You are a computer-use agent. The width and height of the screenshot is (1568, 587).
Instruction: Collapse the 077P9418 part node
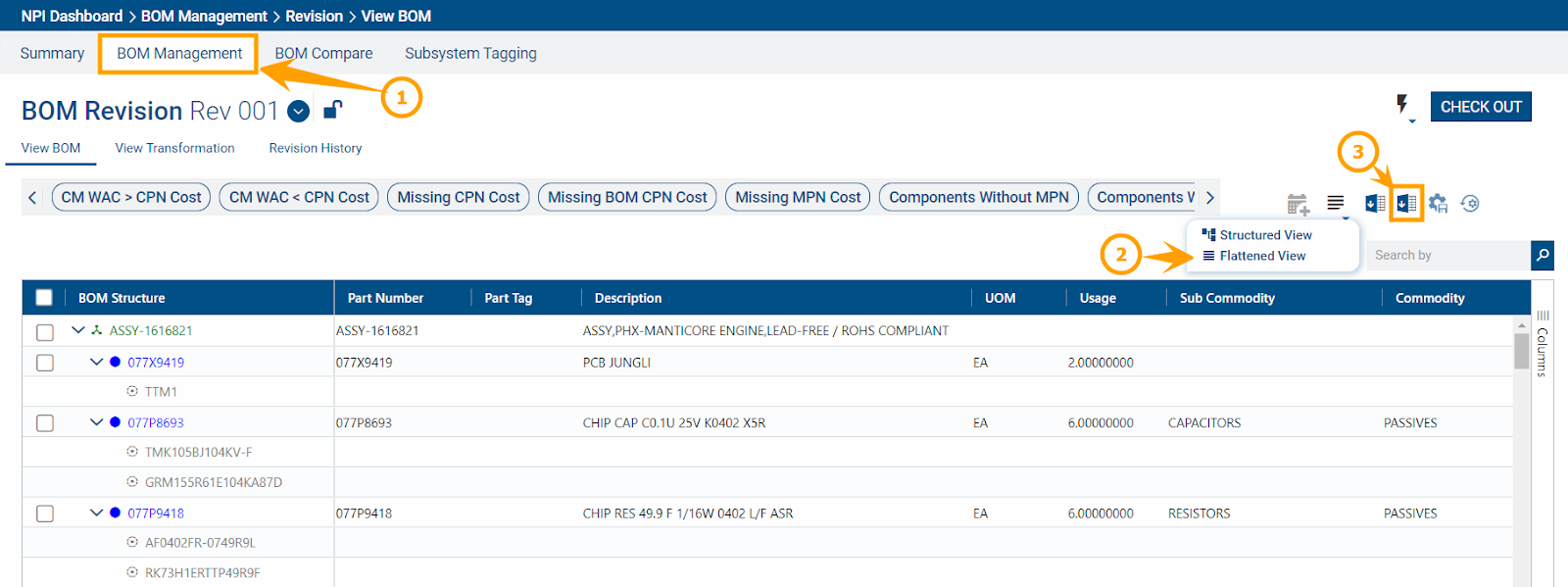(x=96, y=513)
